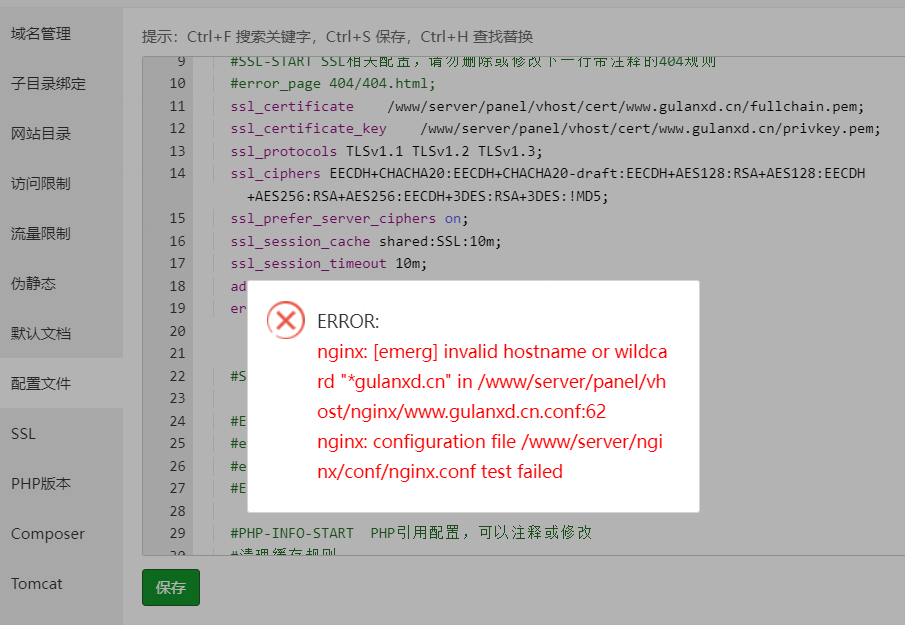
Task: Open the 域名管理 sidebar tab
Action: (x=41, y=34)
